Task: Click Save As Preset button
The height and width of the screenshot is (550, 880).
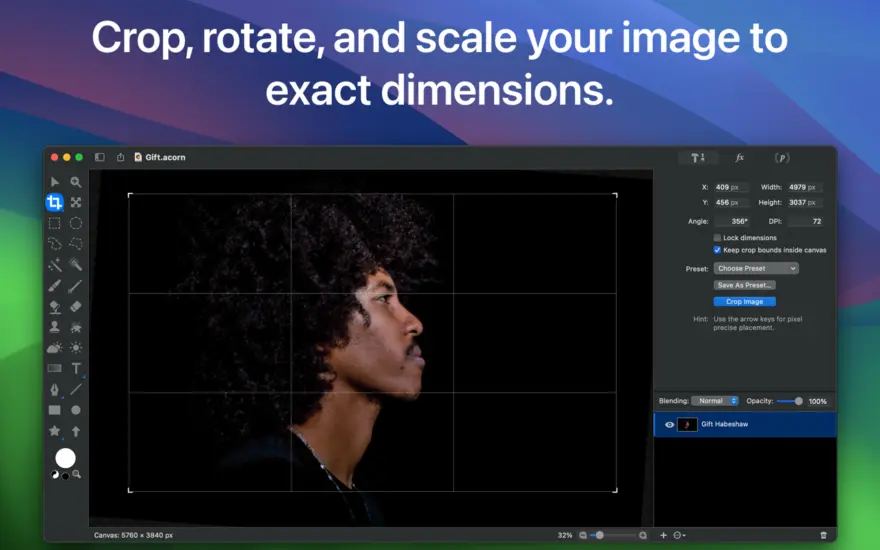Action: click(x=745, y=285)
